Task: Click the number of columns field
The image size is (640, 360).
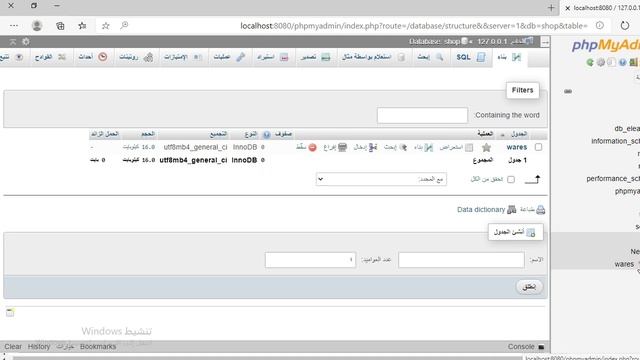Action: coord(310,260)
